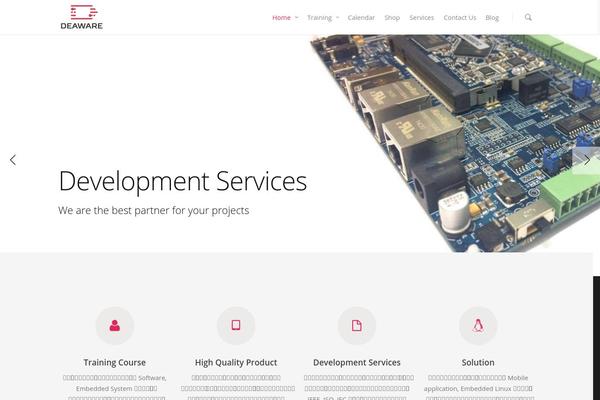This screenshot has height=400, width=600.
Task: Expand the Home dropdown arrow
Action: (x=297, y=18)
